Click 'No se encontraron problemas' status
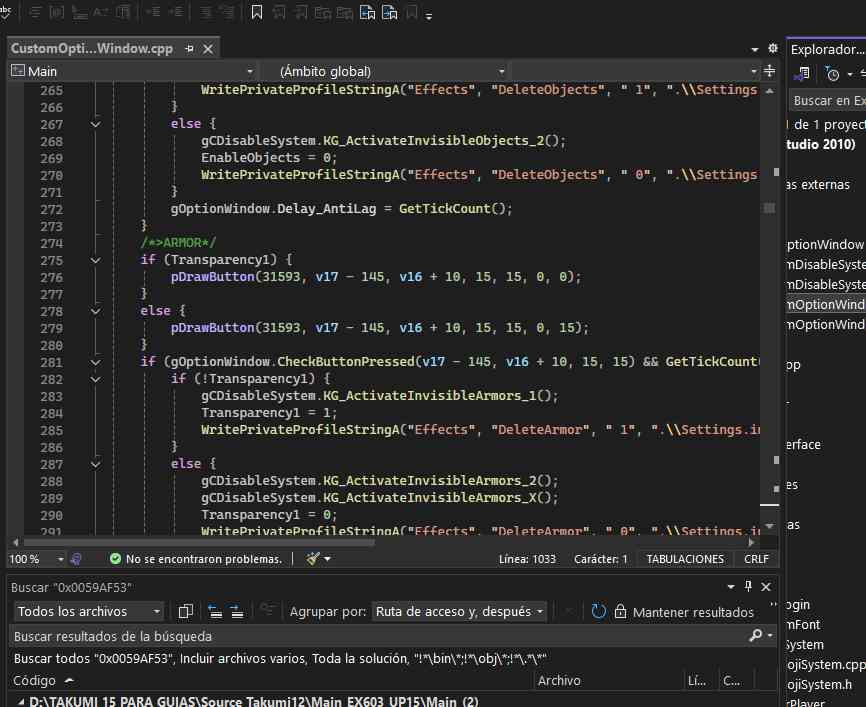 tap(196, 559)
